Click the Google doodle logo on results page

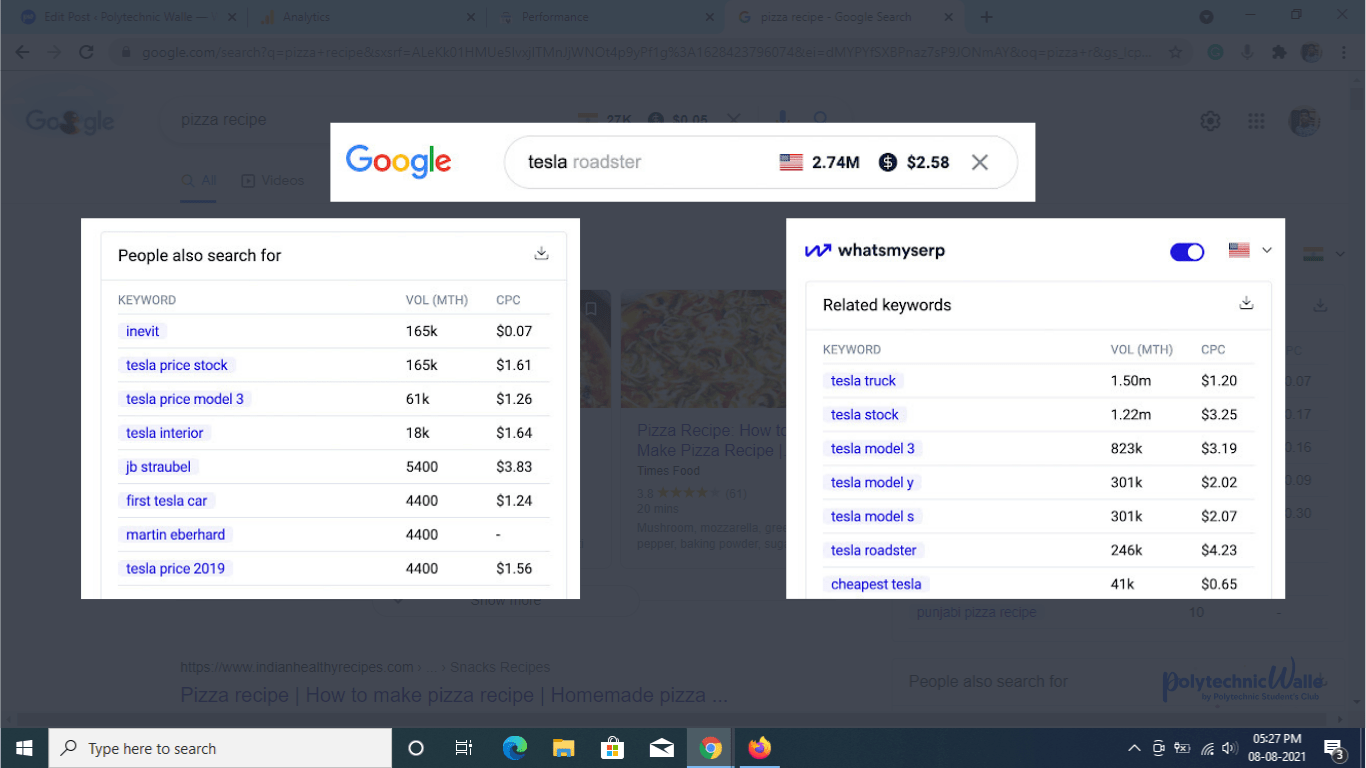pyautogui.click(x=70, y=122)
